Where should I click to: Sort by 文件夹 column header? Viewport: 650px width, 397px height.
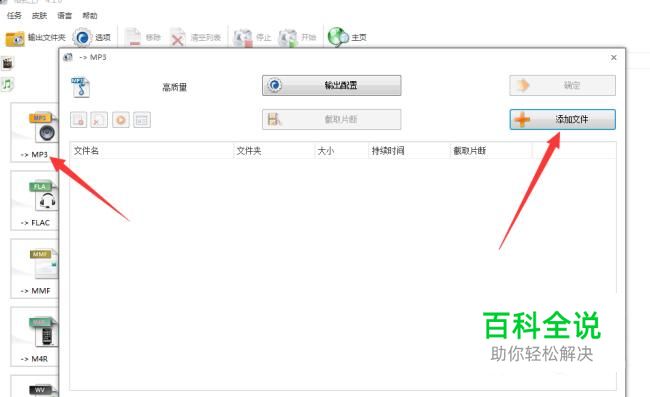(x=274, y=151)
